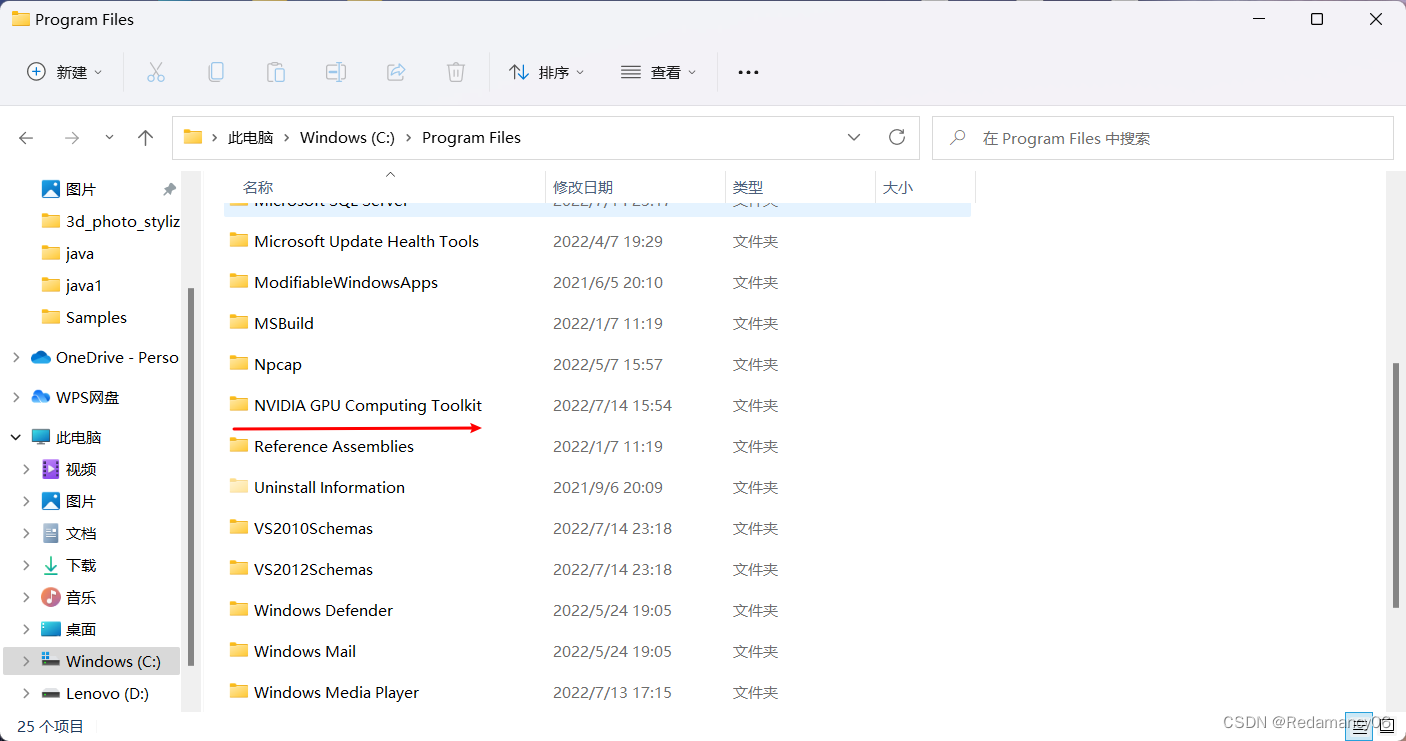Click the folder icon of NVIDIA GPU Computing Toolkit

[238, 405]
